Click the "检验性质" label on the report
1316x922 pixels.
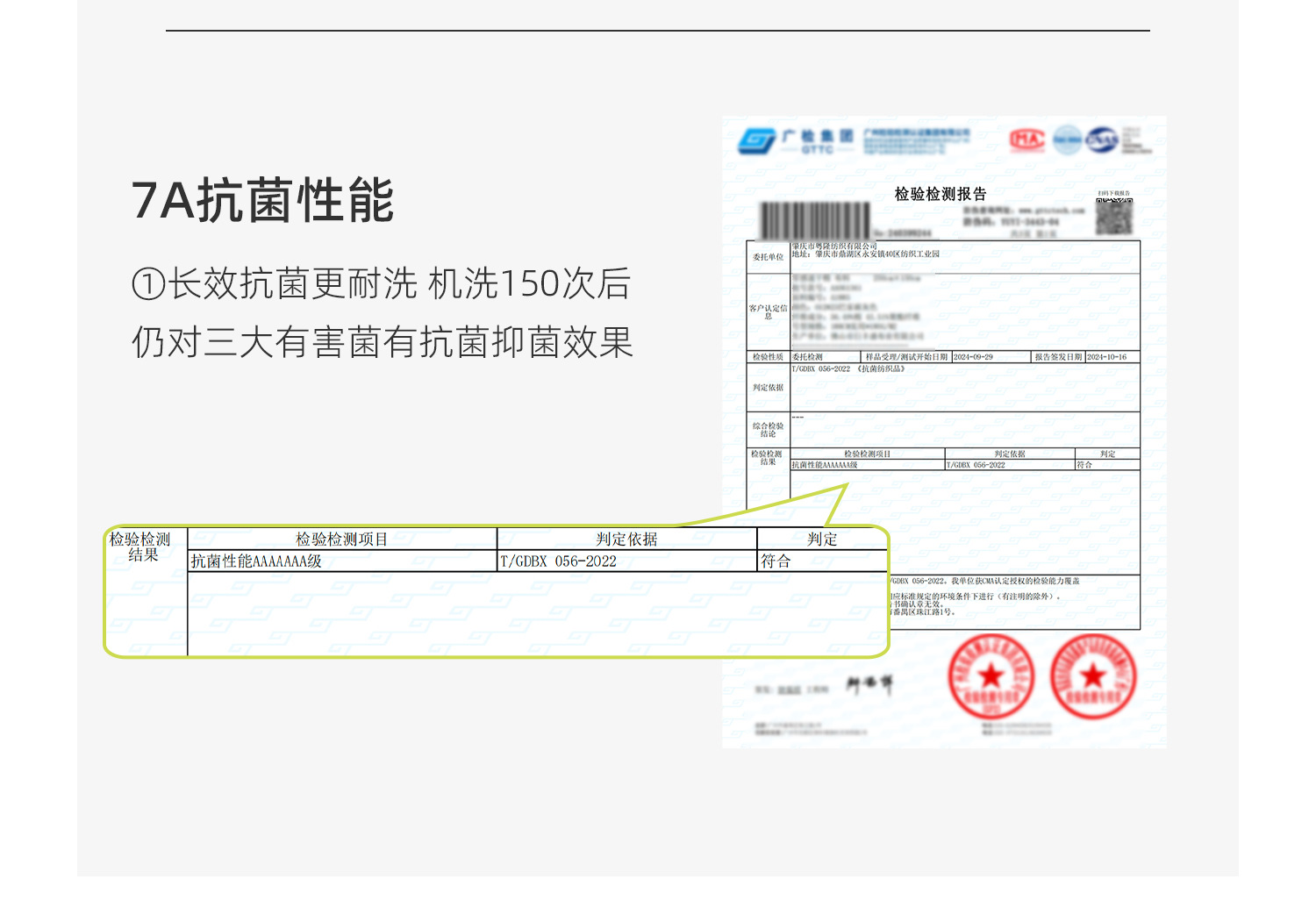click(768, 357)
